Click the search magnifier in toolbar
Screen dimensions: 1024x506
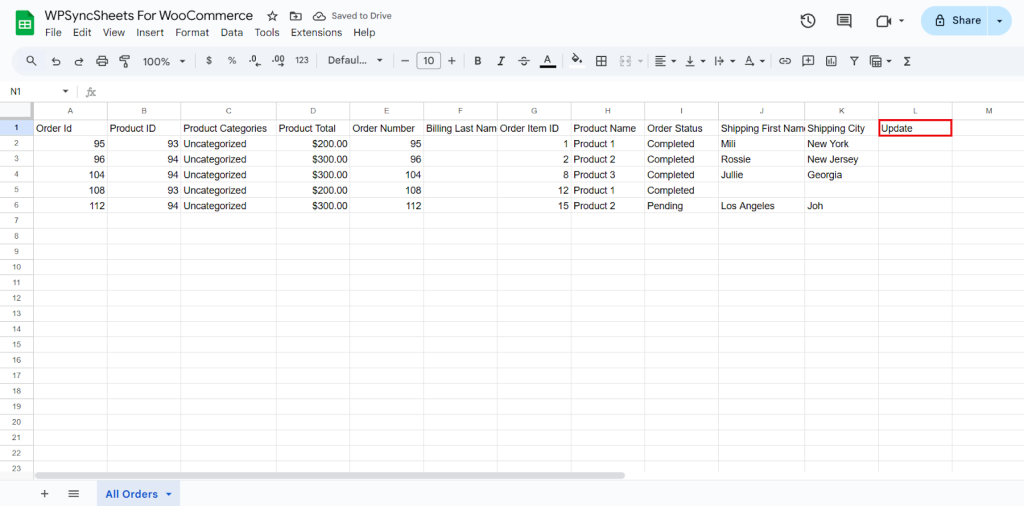pos(31,61)
